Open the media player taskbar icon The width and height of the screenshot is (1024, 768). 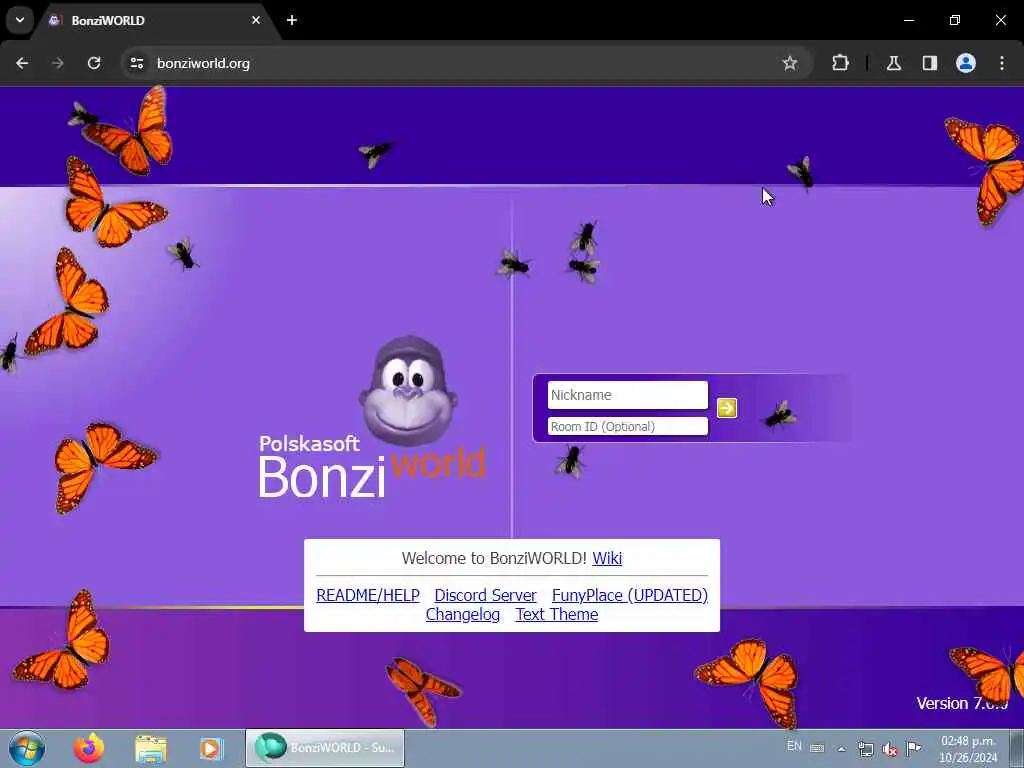coord(212,748)
